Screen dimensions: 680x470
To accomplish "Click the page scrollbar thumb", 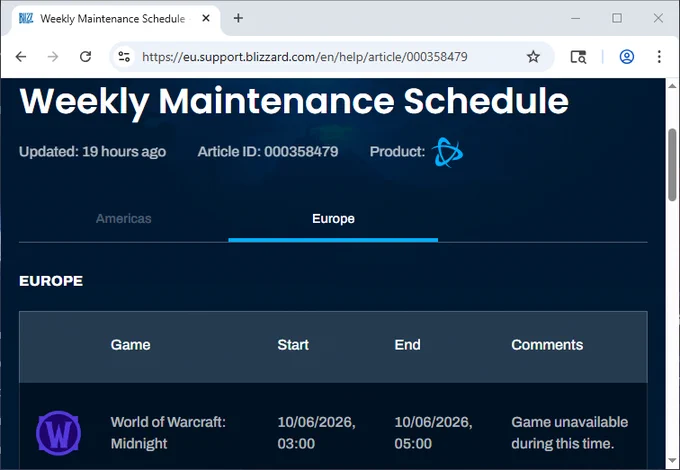I will [672, 165].
